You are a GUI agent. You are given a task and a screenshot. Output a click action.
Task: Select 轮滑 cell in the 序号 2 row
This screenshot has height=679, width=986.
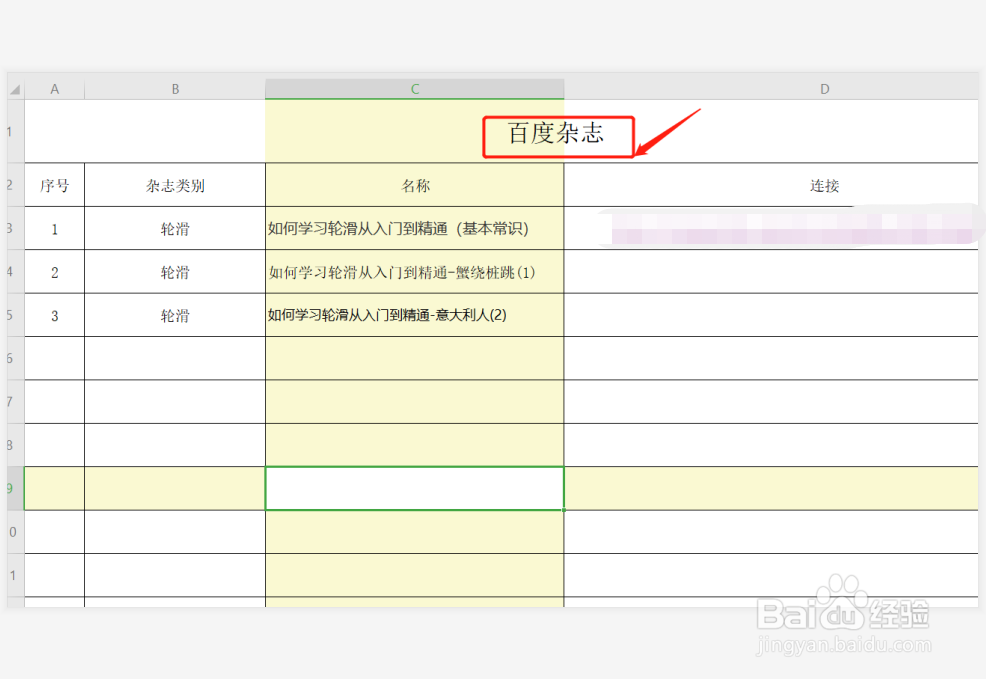[x=175, y=272]
